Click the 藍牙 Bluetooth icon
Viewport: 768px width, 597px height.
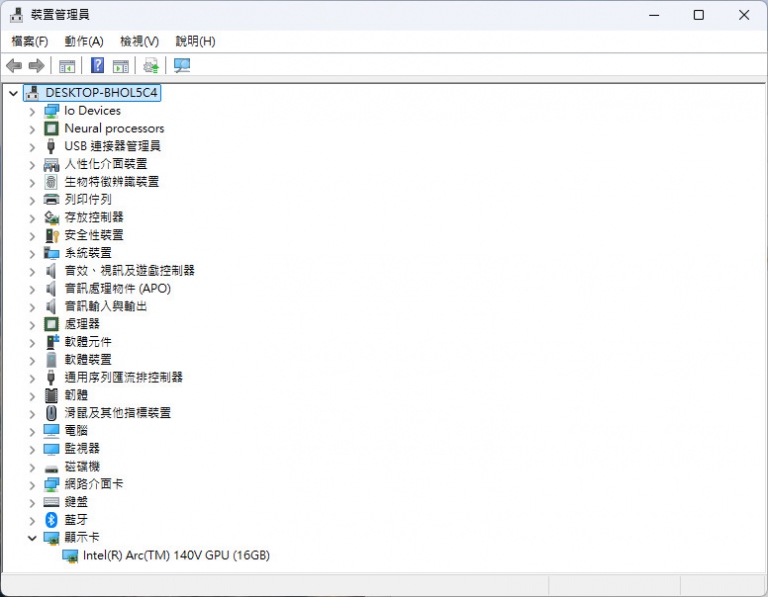(51, 520)
